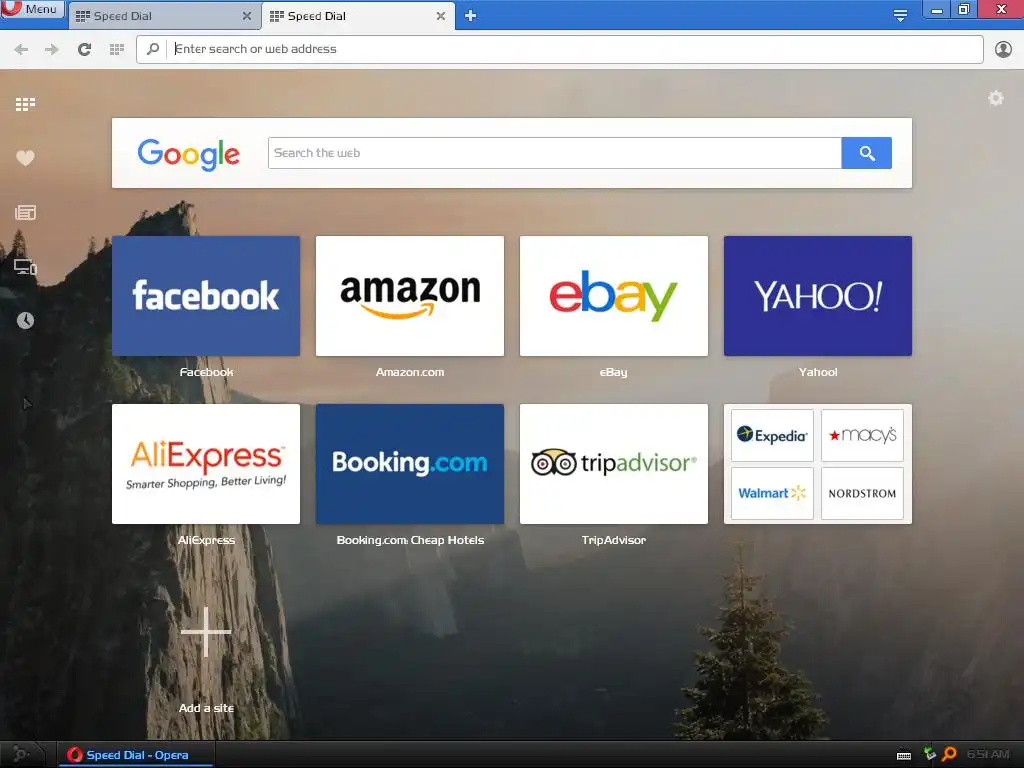Image resolution: width=1024 pixels, height=768 pixels.
Task: Open Walmart in the shopping folder
Action: coord(772,493)
